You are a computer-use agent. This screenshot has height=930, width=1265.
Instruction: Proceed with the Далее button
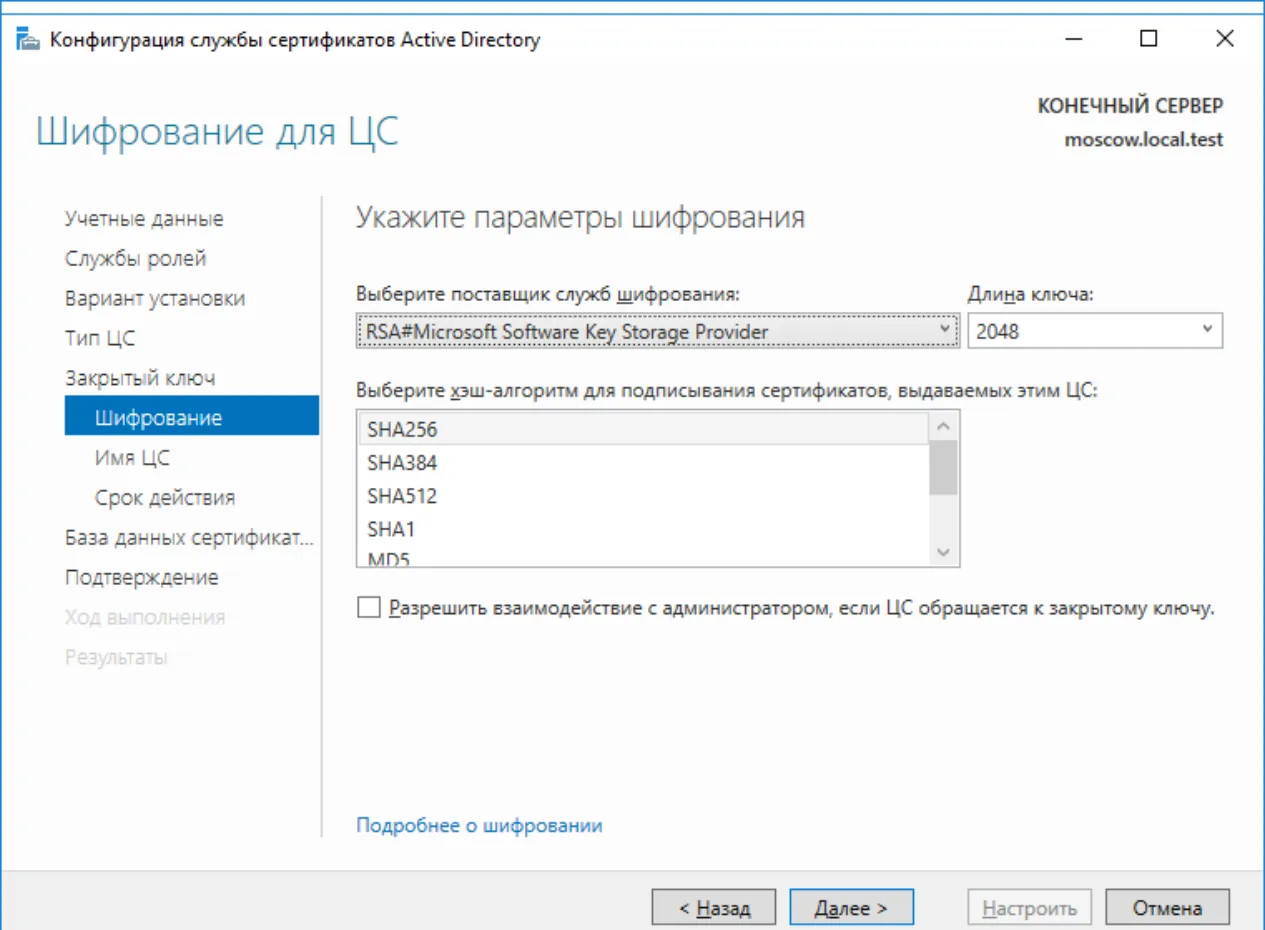tap(851, 908)
